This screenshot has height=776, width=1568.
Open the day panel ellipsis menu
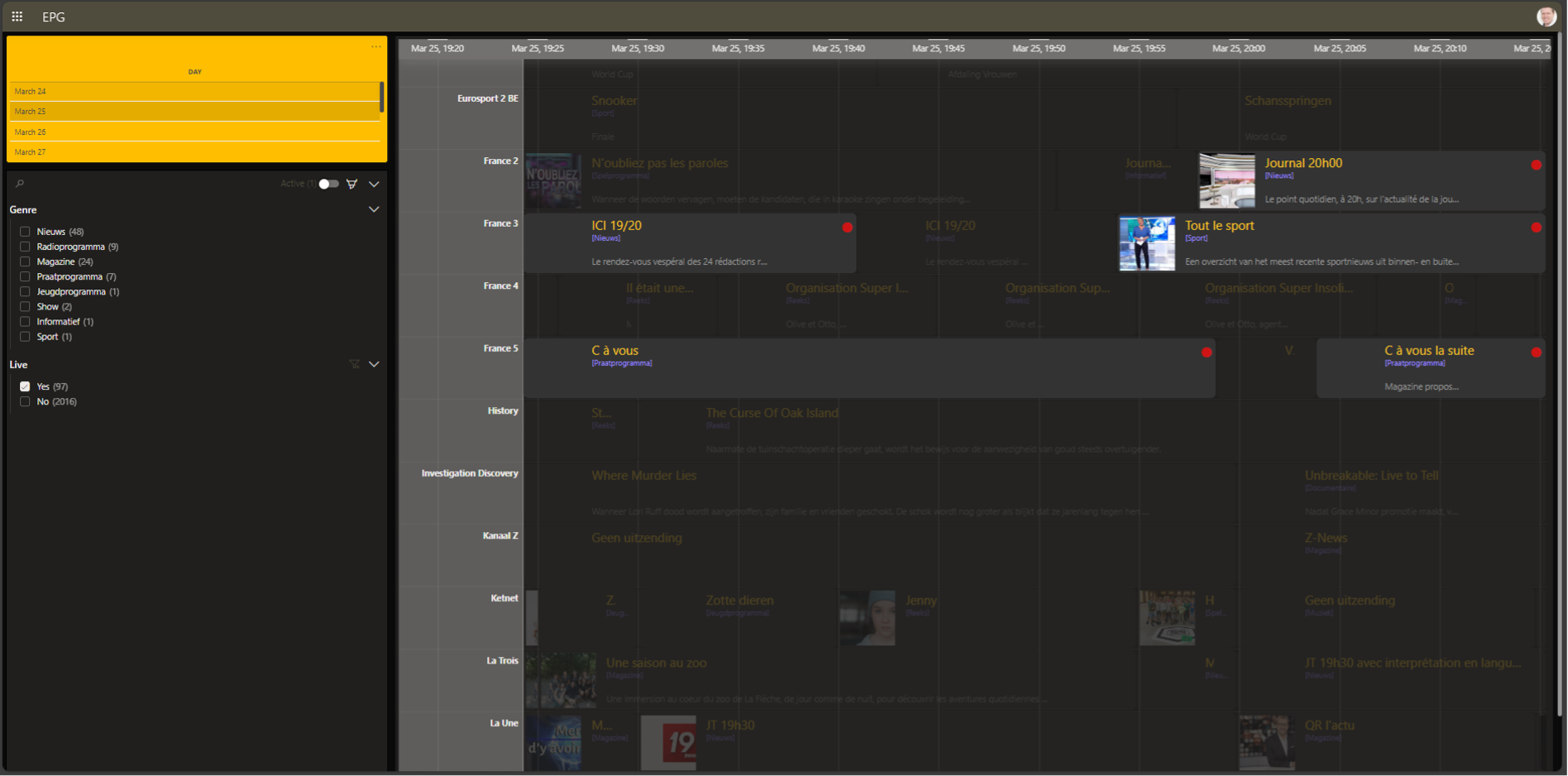(376, 47)
